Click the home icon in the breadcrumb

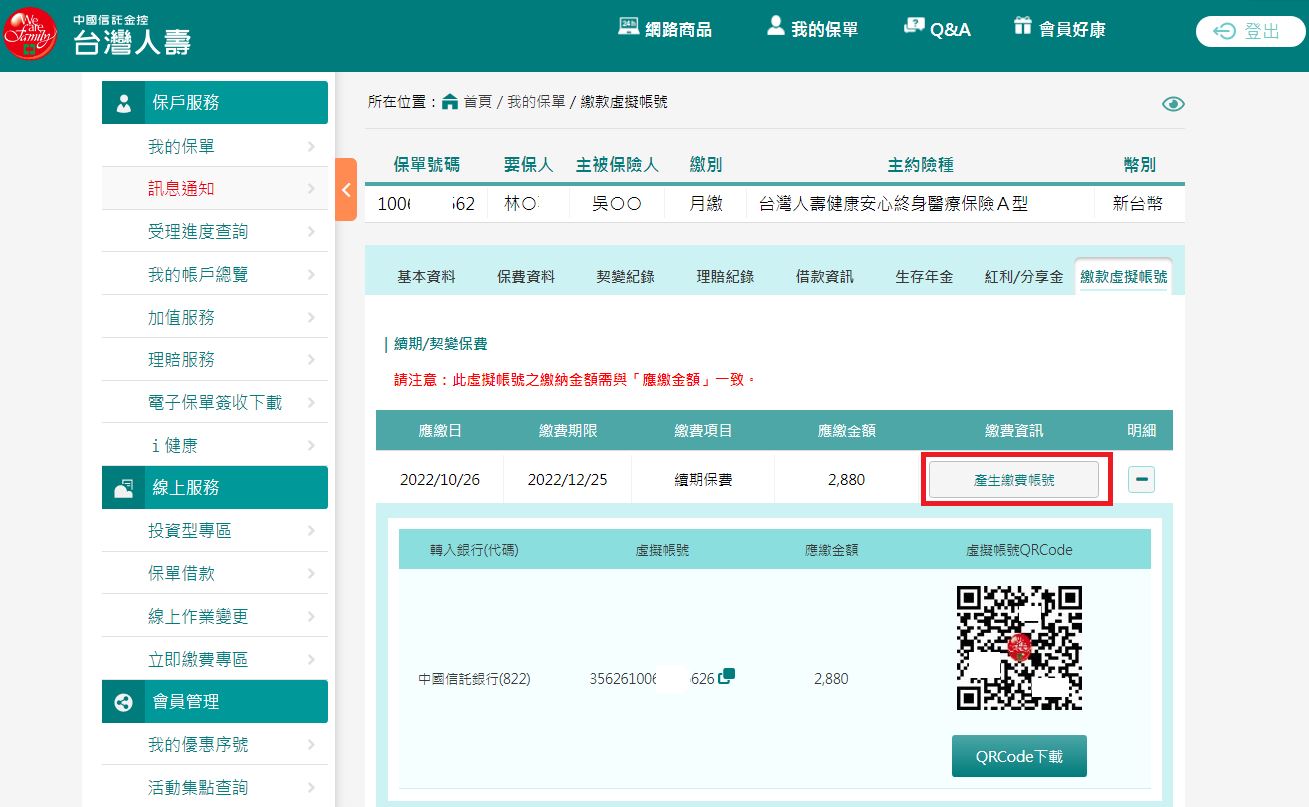coord(450,101)
